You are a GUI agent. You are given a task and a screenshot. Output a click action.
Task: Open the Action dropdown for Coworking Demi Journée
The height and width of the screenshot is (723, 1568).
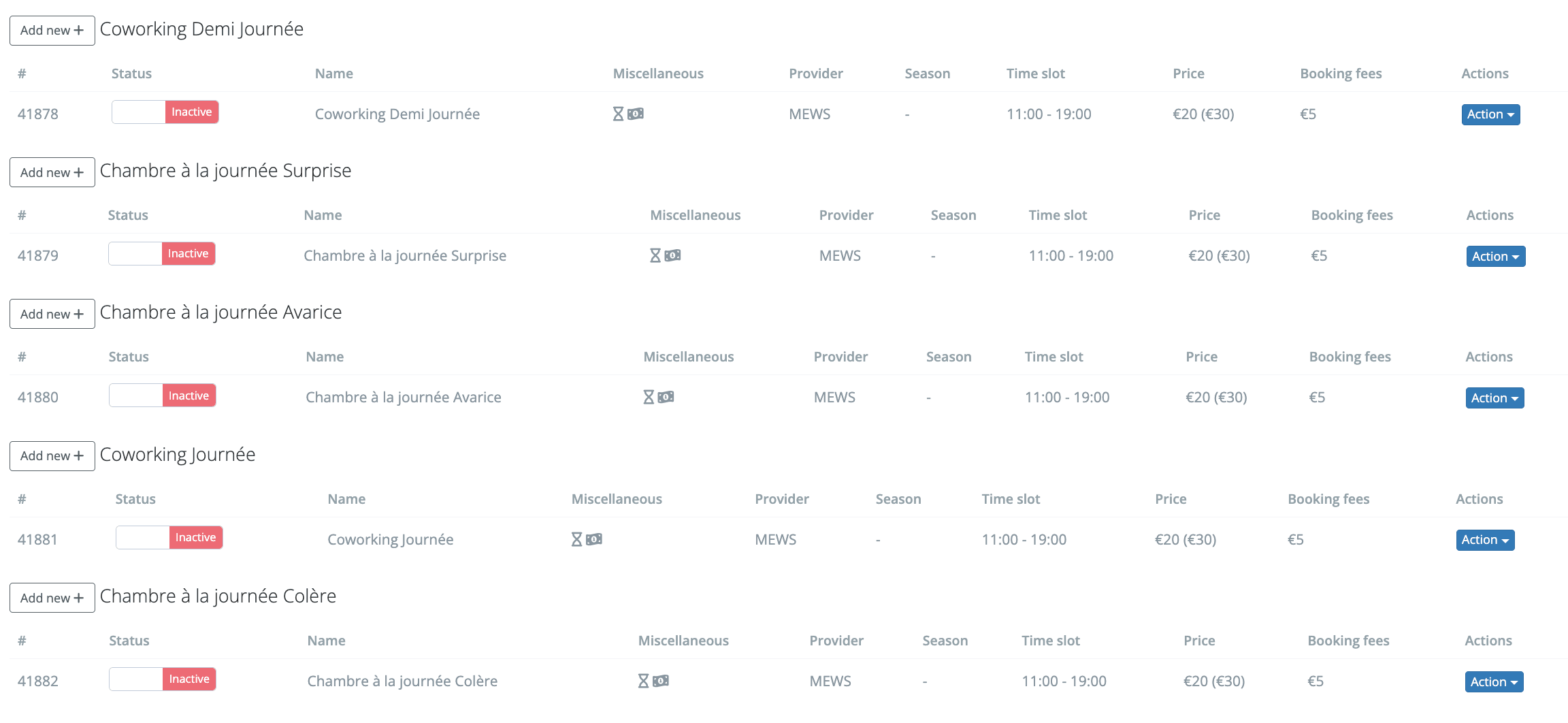tap(1490, 114)
